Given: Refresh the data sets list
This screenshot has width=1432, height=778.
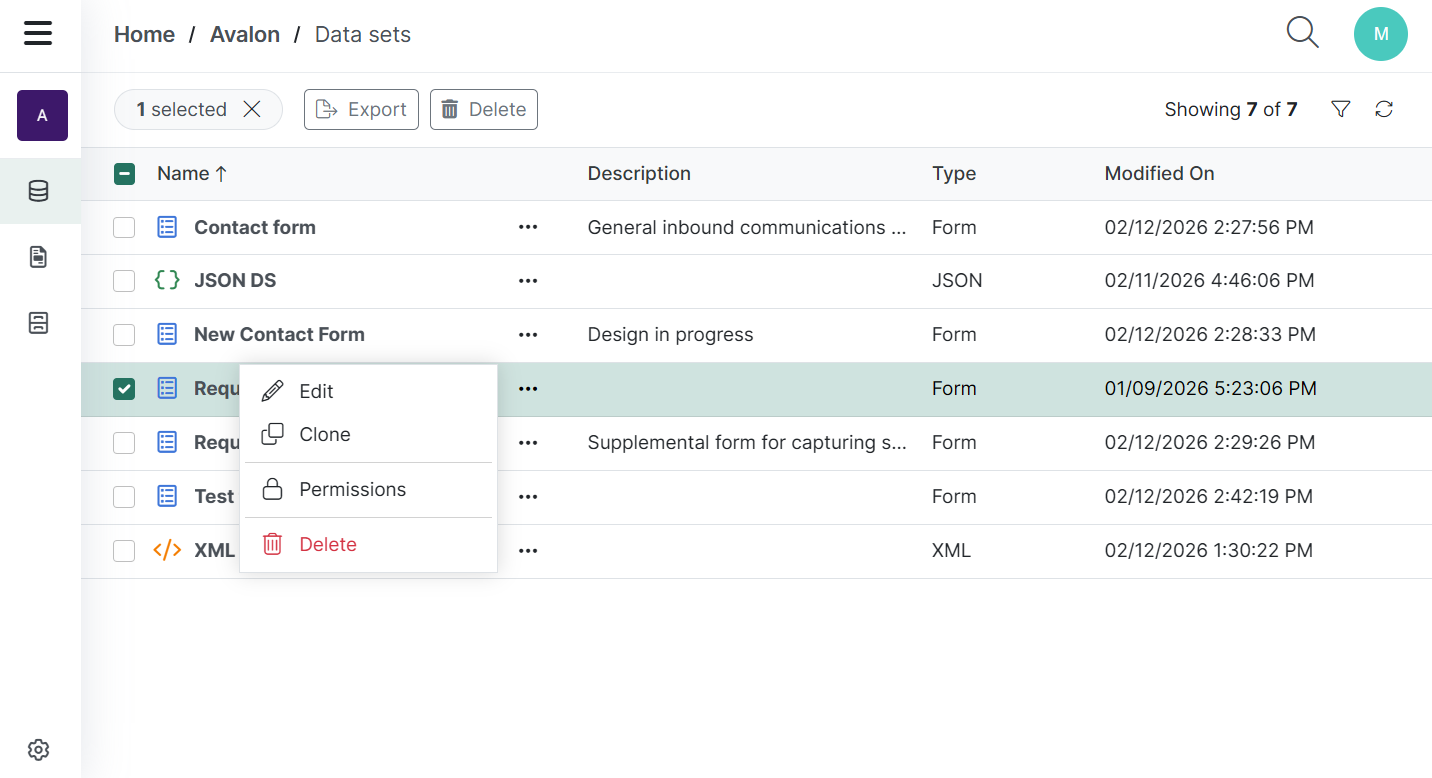Looking at the screenshot, I should (1384, 110).
